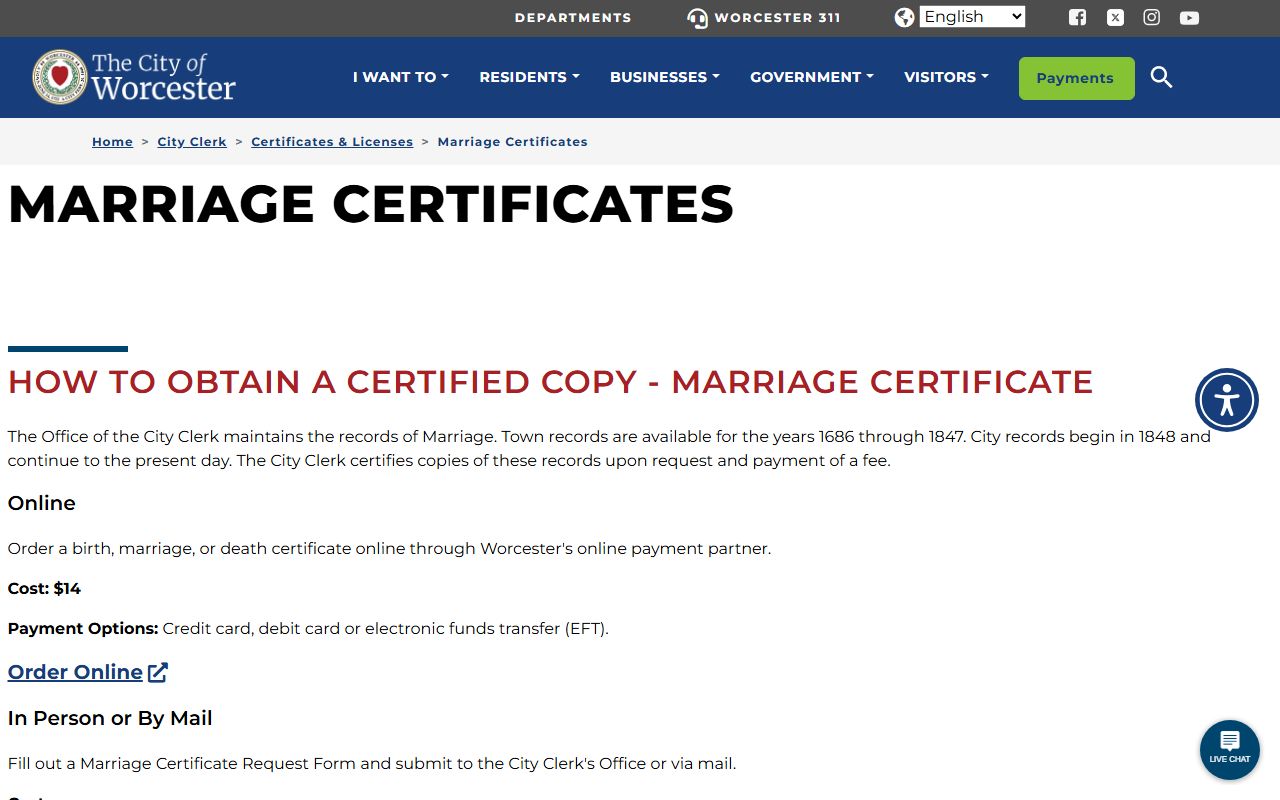Screen dimensions: 1280x800
Task: Start a Live Chat session
Action: (x=1230, y=750)
